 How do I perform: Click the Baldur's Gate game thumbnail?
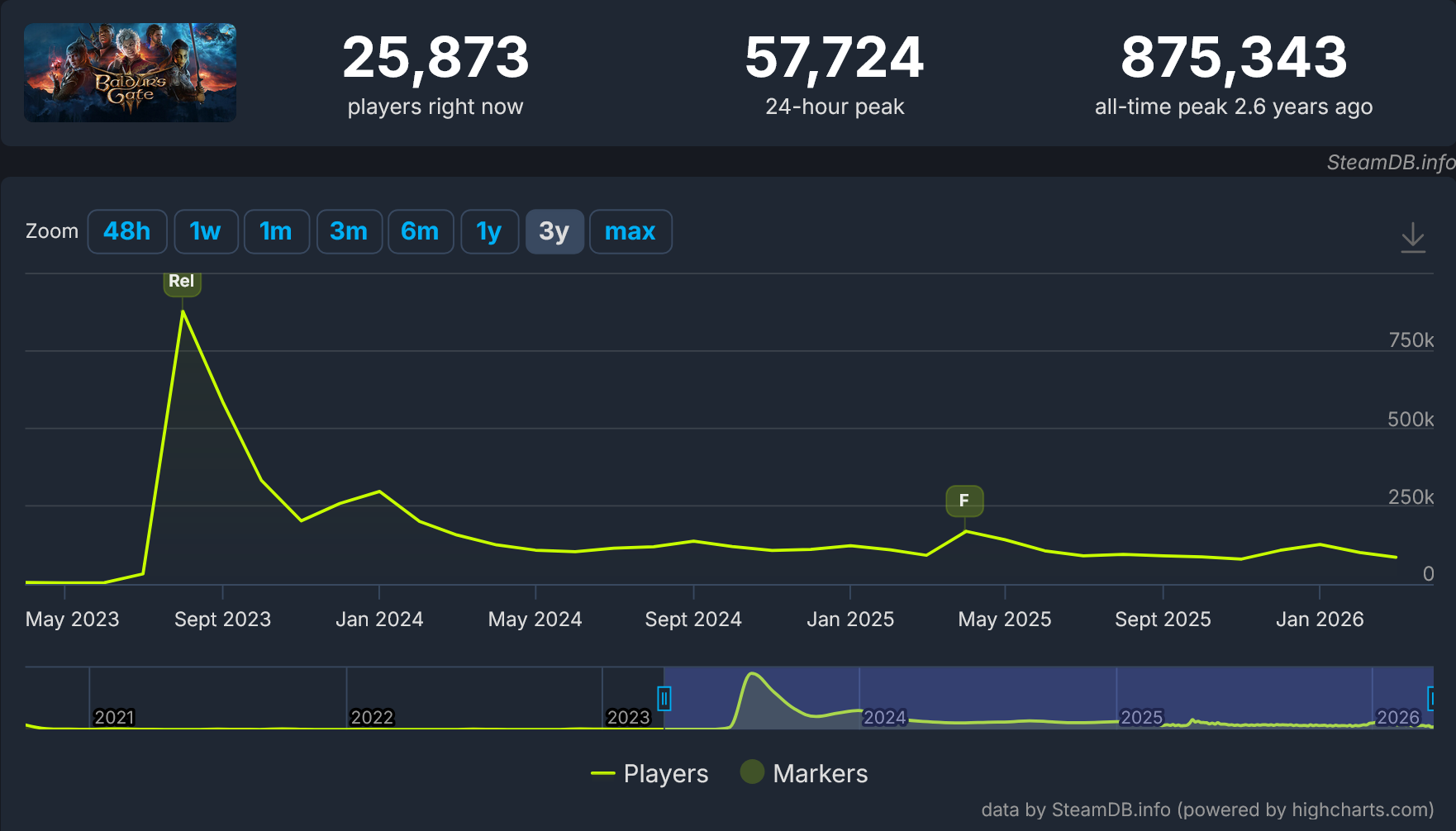pyautogui.click(x=130, y=73)
